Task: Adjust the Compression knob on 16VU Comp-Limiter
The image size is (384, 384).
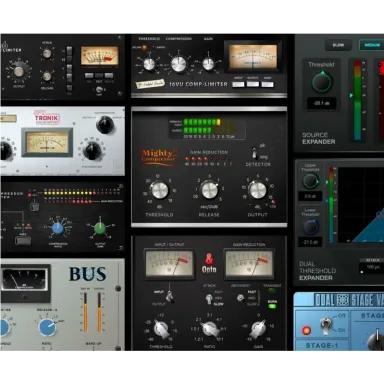Action: coord(179,63)
